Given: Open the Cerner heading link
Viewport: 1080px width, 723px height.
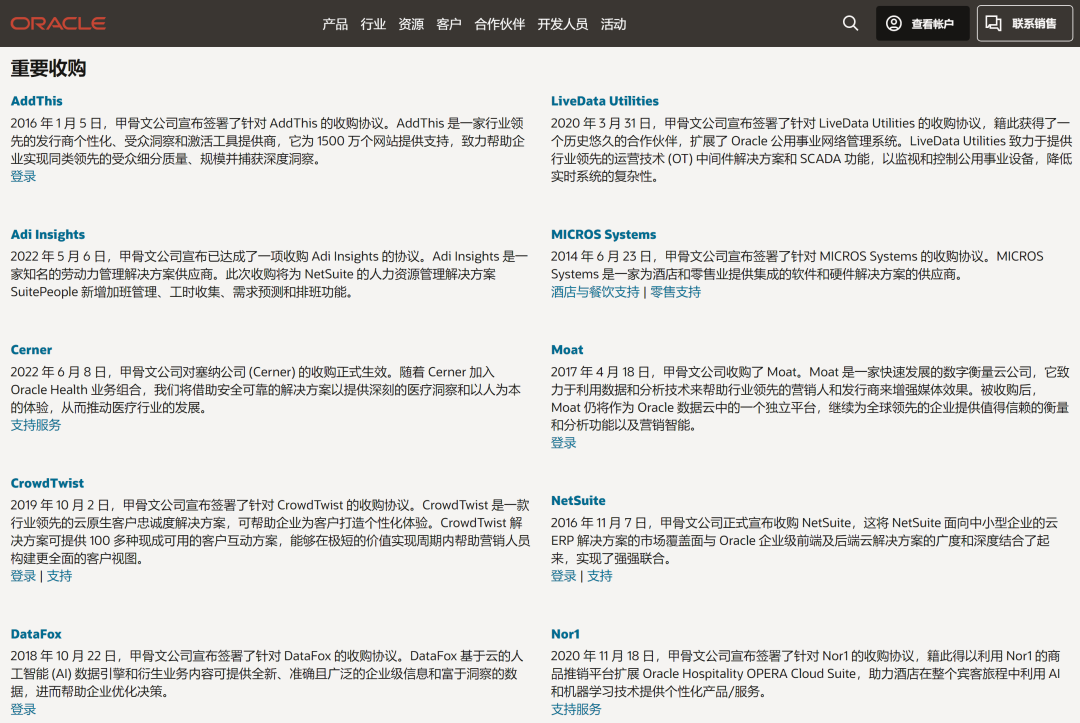Looking at the screenshot, I should [x=31, y=350].
